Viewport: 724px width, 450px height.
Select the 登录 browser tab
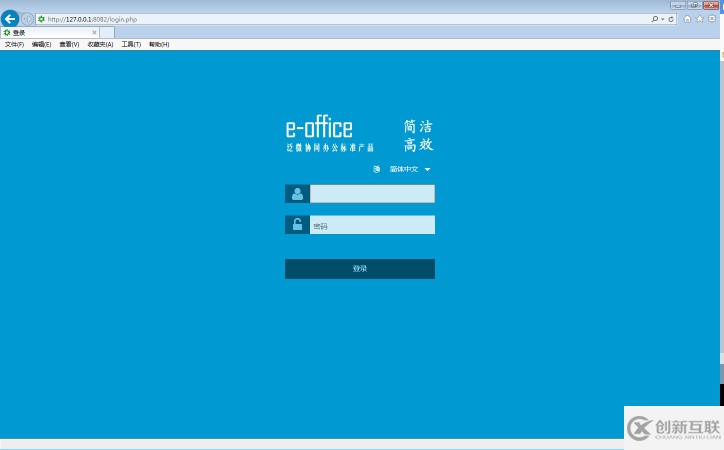pos(49,32)
